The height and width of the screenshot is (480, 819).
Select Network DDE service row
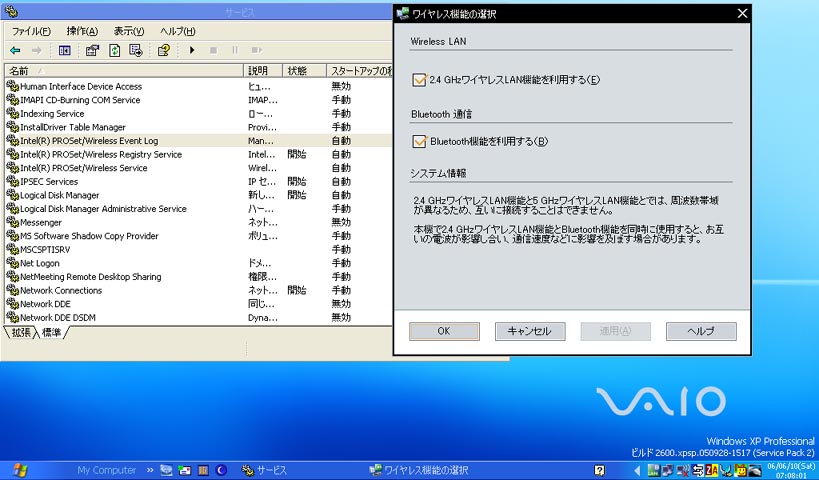[x=198, y=303]
